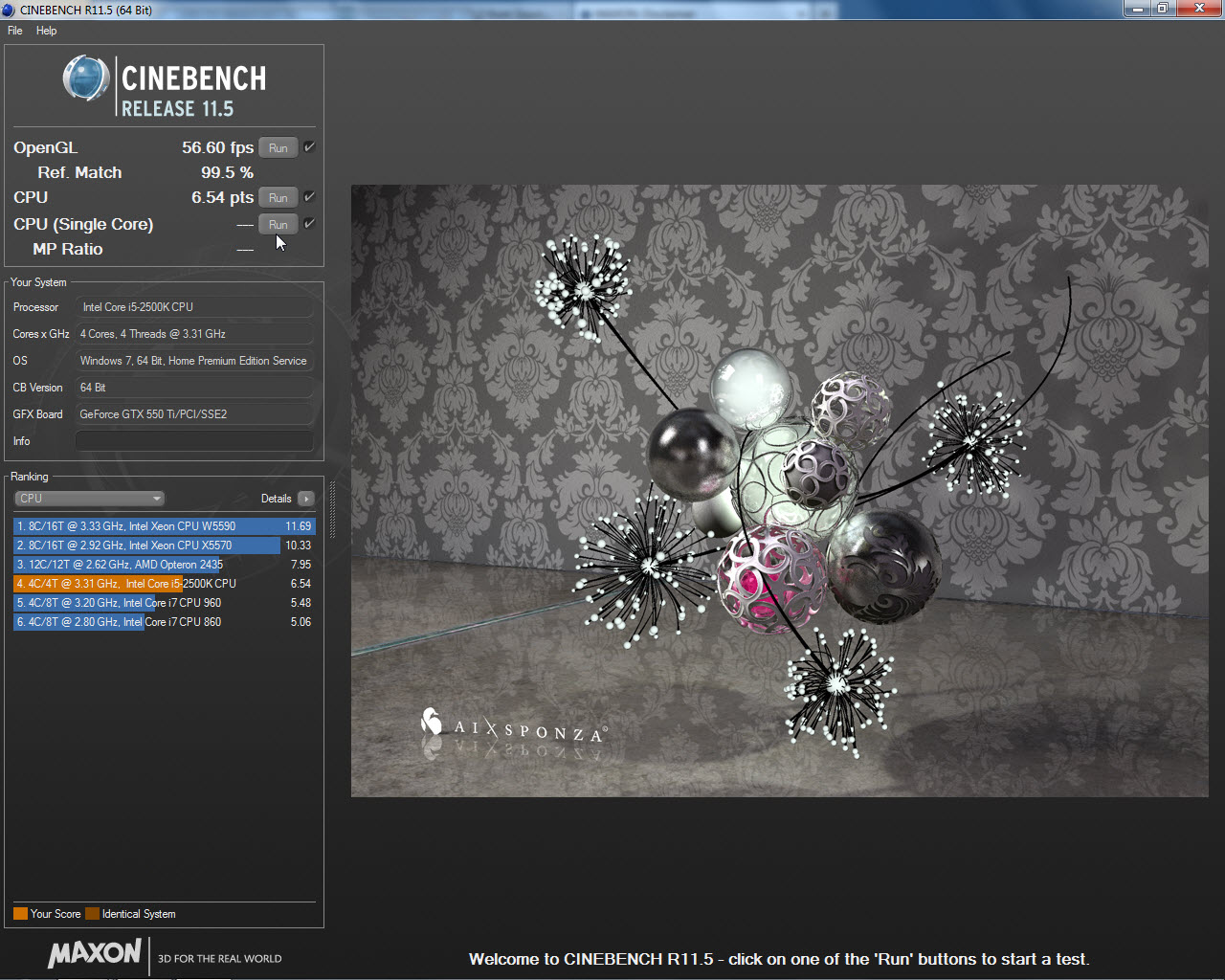Click the CPU score 6.54 pts
This screenshot has width=1225, height=980.
tap(222, 197)
